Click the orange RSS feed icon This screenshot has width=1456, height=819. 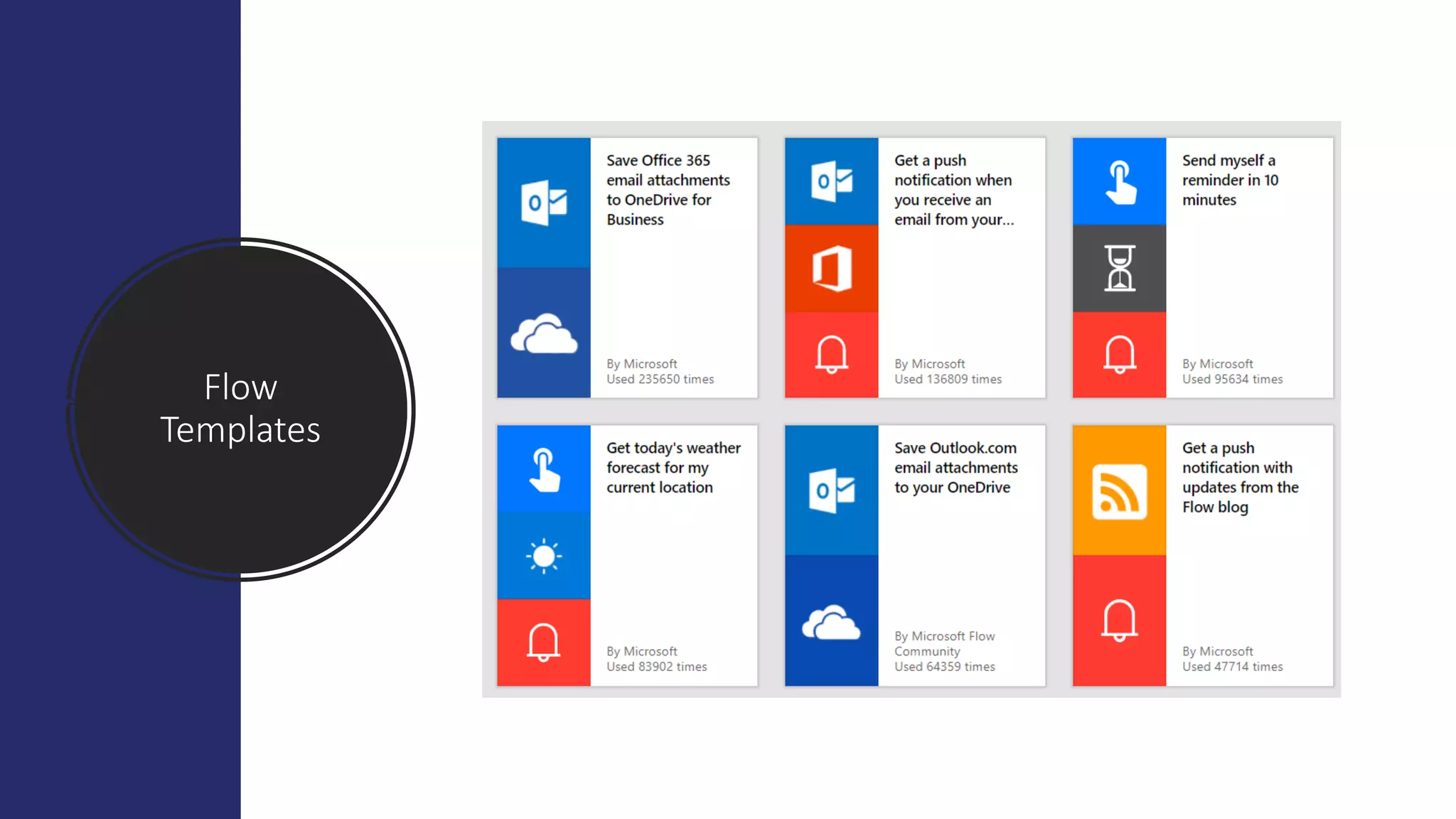coord(1119,491)
